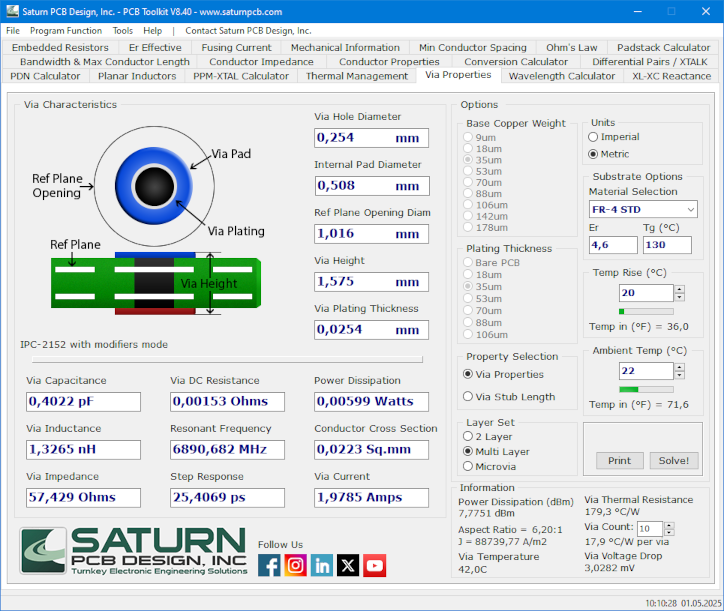724x611 pixels.
Task: Switch to the Wavelength Calculator tab
Action: pyautogui.click(x=562, y=76)
